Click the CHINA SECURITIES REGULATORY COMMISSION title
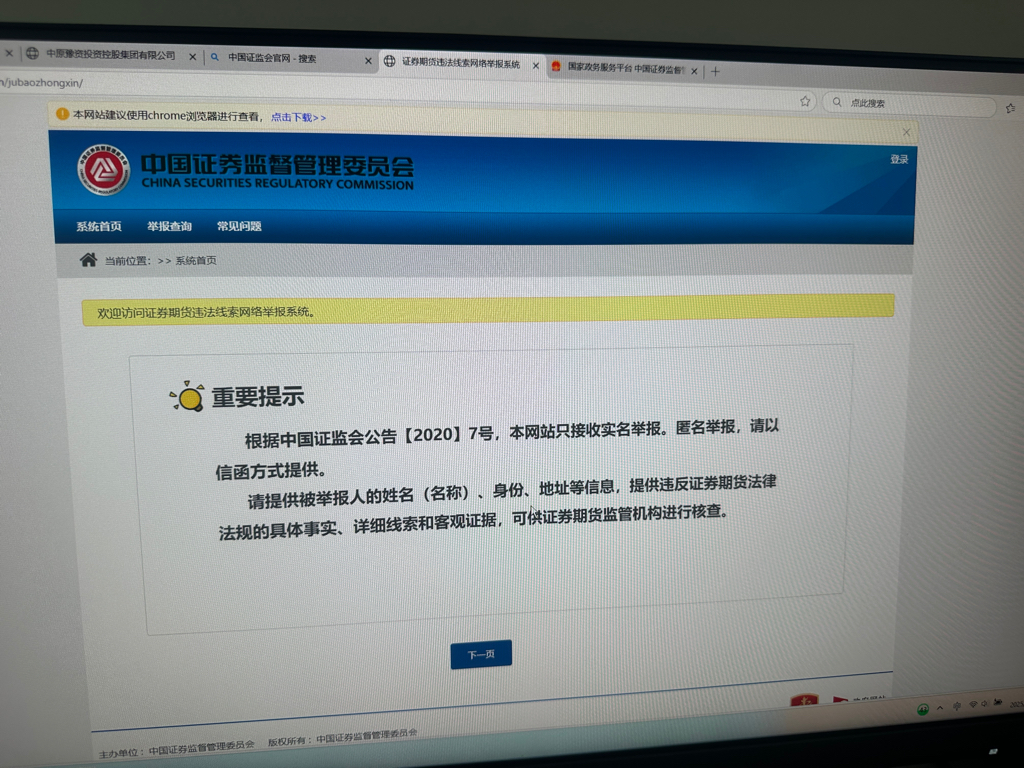Screen dimensions: 1024x768 pyautogui.click(x=278, y=184)
